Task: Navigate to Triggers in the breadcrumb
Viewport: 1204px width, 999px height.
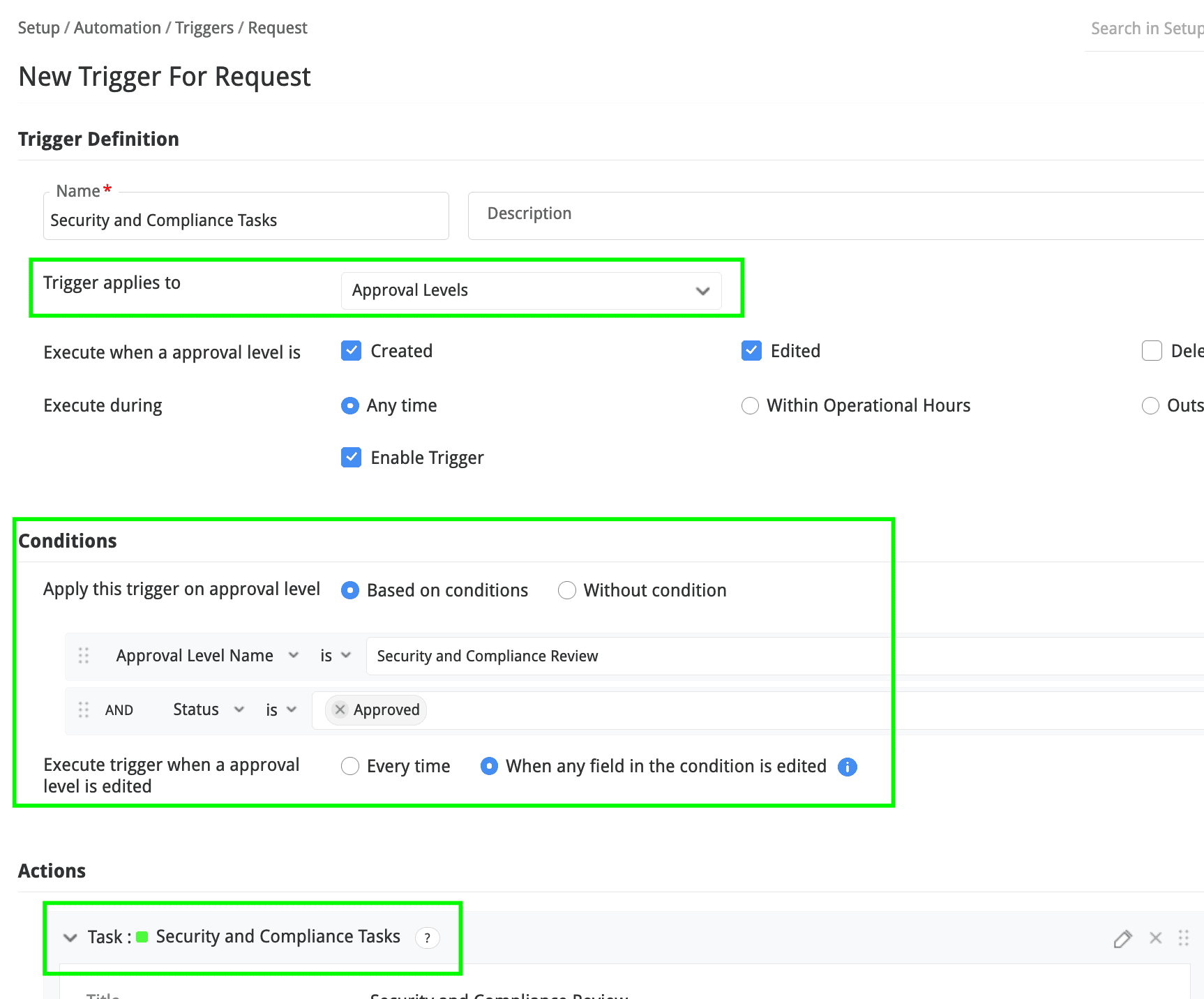Action: coord(204,28)
